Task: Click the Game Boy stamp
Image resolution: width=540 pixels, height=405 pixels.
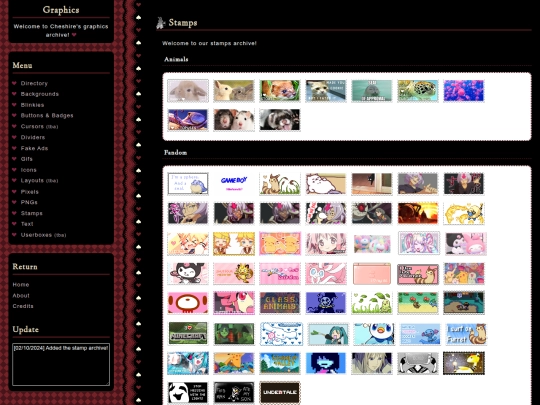Action: 234,184
